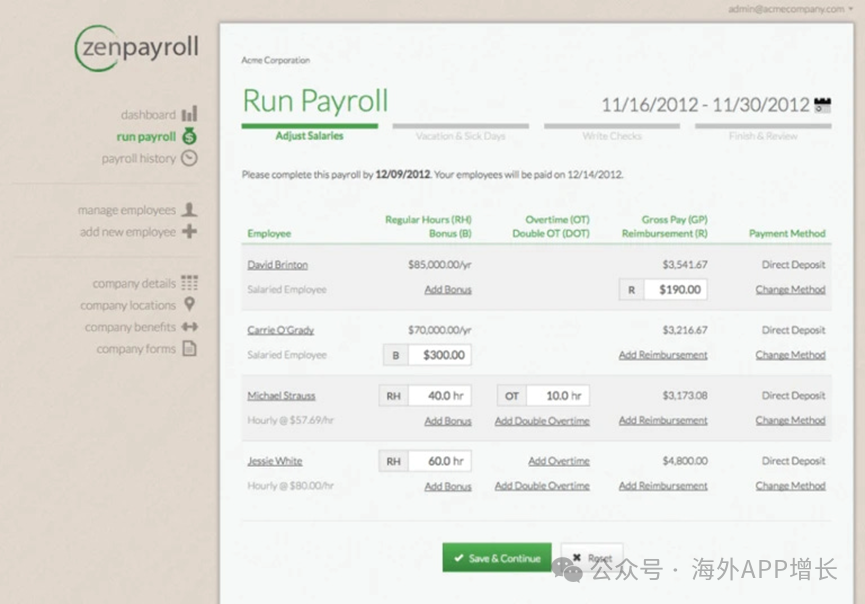This screenshot has width=865, height=604.
Task: Click the Employee column header
Action: tap(269, 233)
